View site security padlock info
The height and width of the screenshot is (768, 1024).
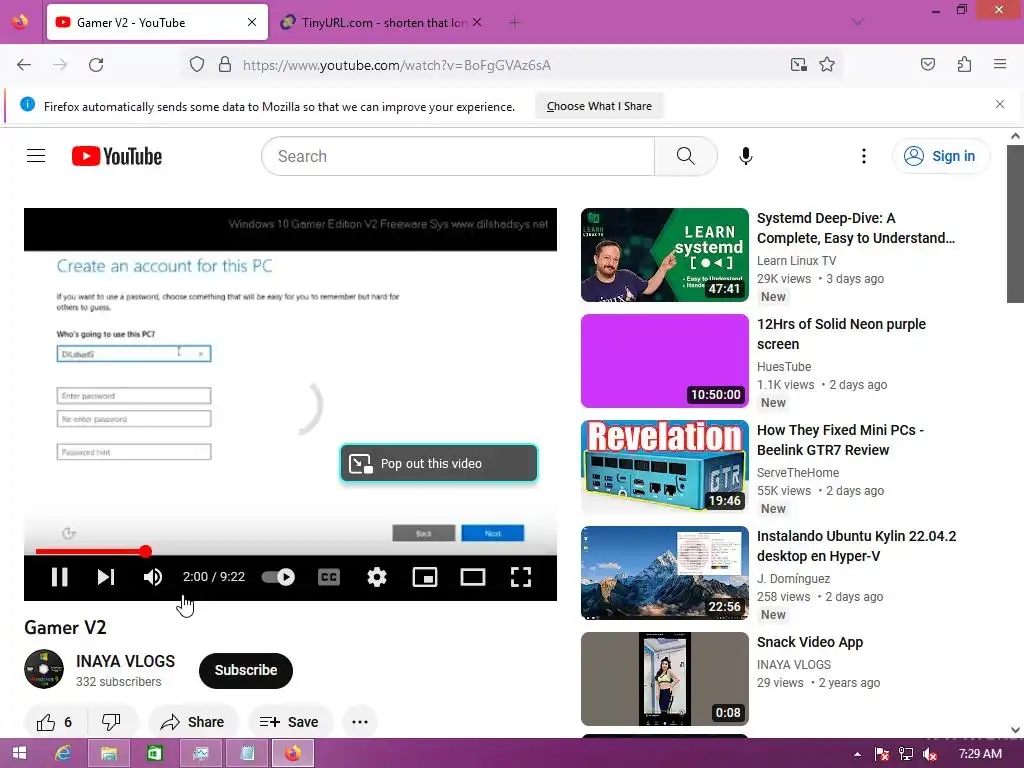225,65
